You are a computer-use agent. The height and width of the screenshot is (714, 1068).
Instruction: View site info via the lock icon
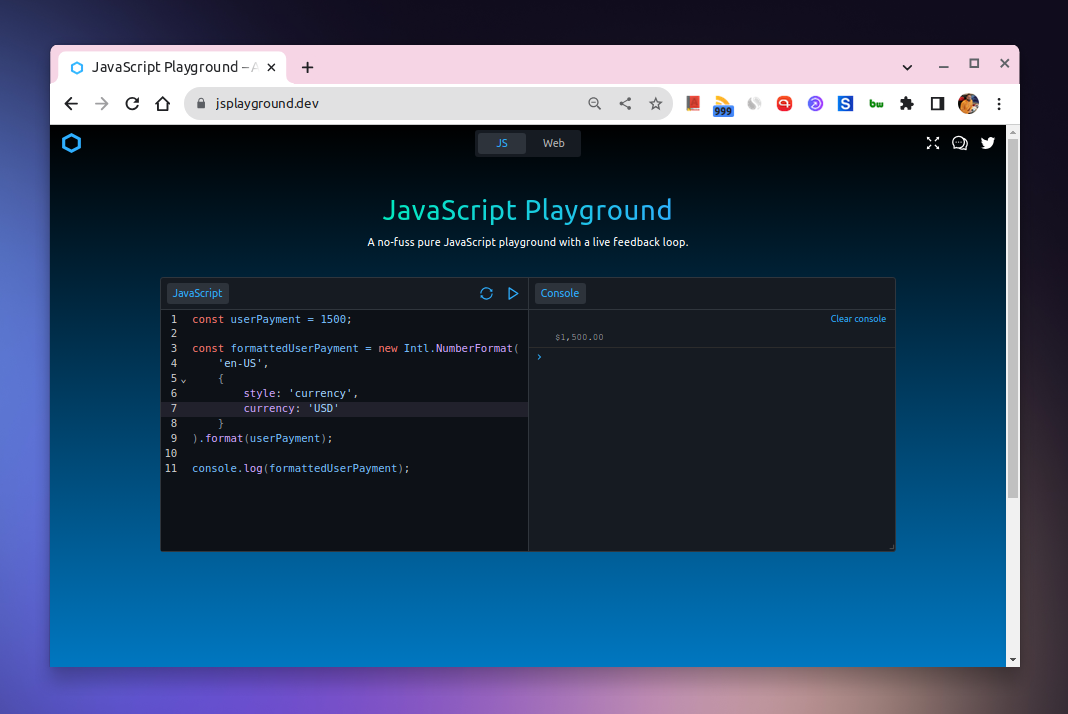[201, 104]
